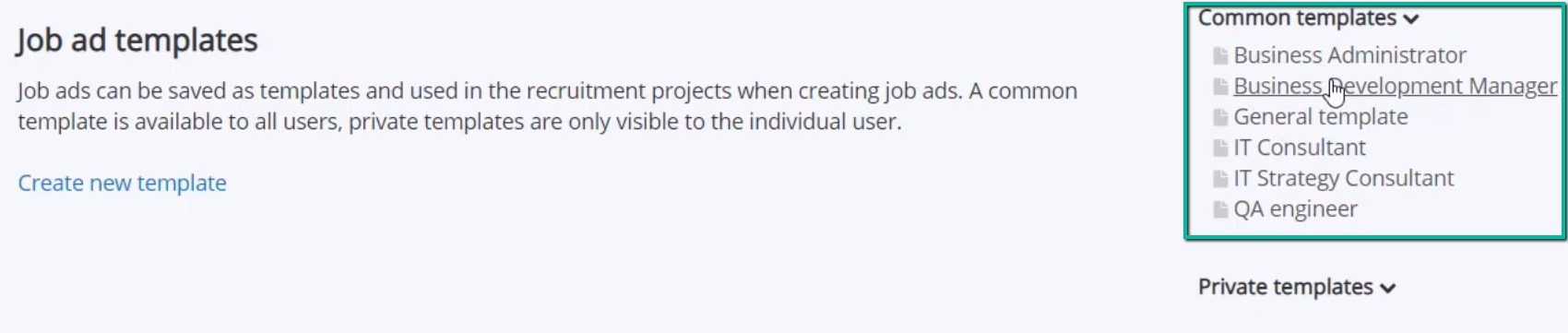Open the QA engineer template
The image size is (1568, 333).
click(1295, 209)
